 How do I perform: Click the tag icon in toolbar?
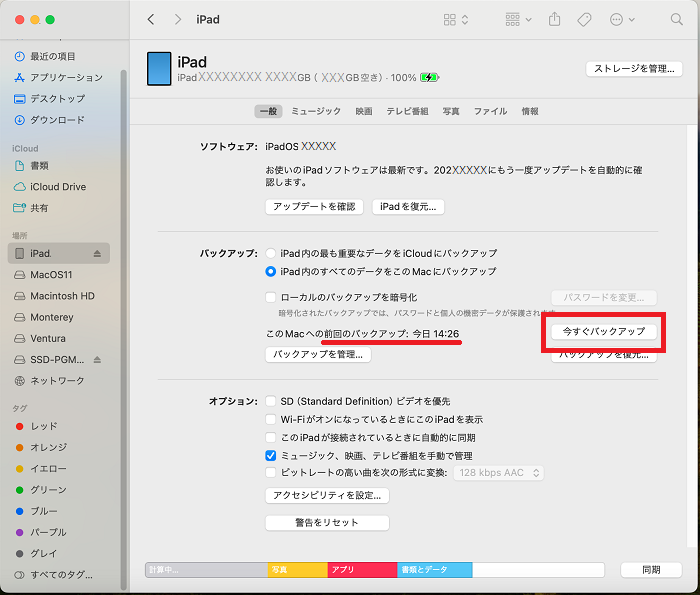[584, 19]
